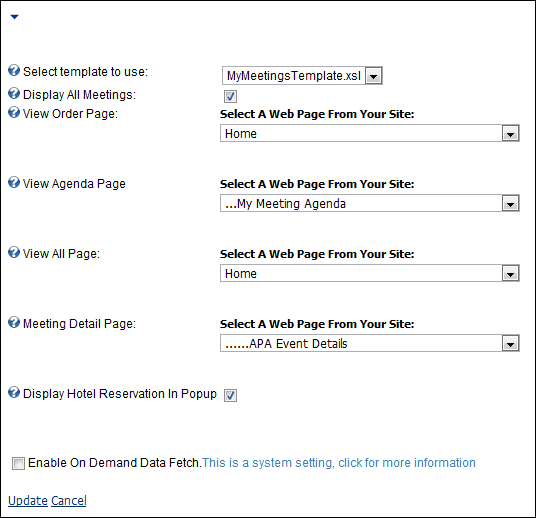Click help icon beside View Agenda Page

[14, 183]
